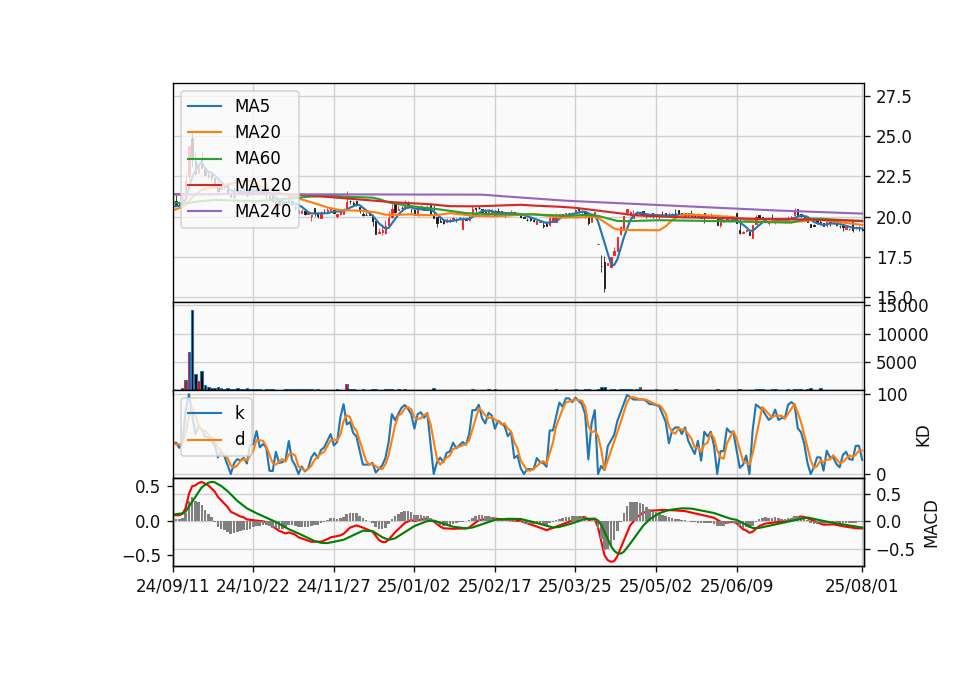Image resolution: width=960 pixels, height=690 pixels.
Task: Click the KD axis title
Action: [x=923, y=436]
